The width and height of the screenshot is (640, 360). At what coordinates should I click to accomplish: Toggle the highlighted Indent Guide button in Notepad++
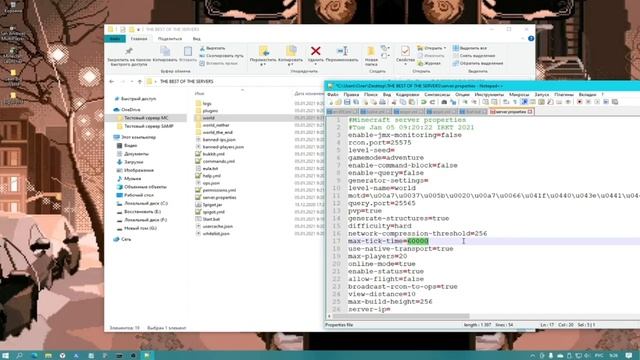point(524,102)
